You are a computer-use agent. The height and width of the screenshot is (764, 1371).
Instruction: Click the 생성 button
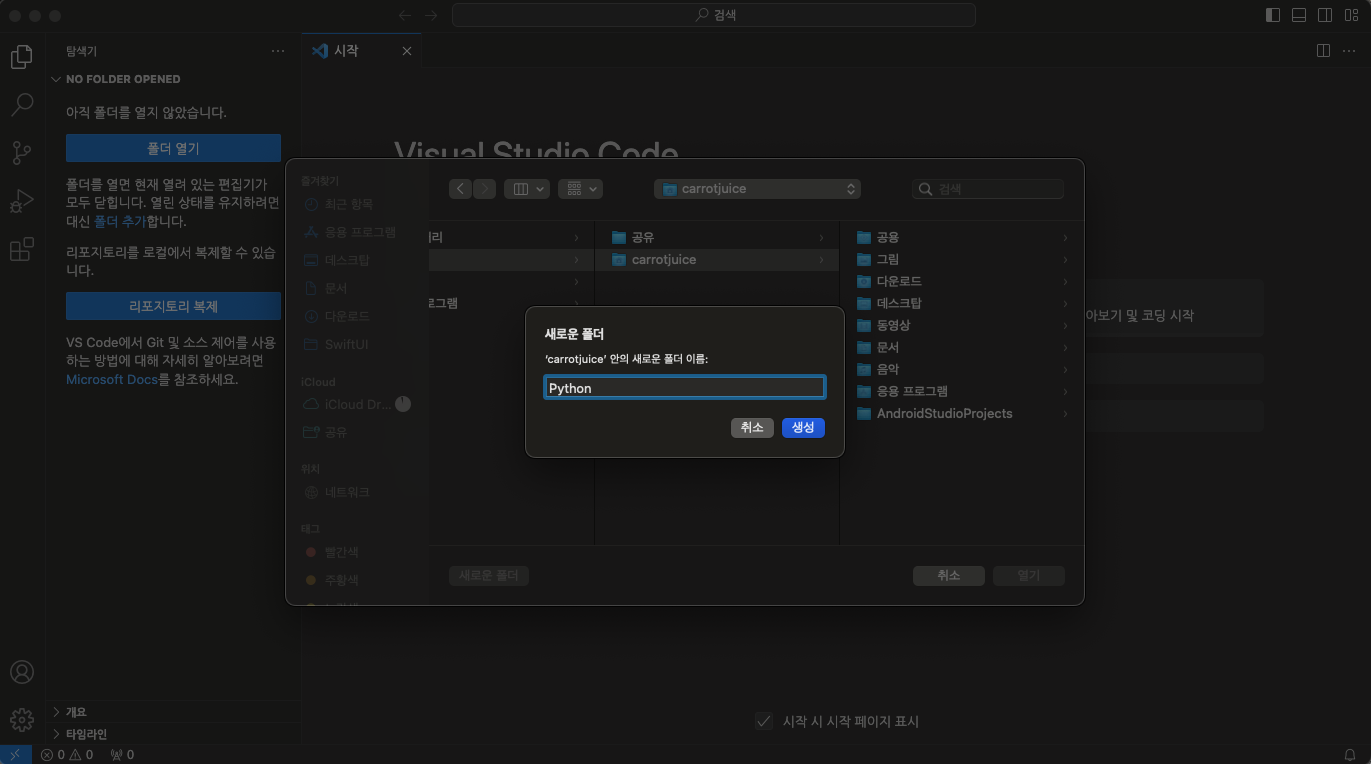click(x=803, y=427)
